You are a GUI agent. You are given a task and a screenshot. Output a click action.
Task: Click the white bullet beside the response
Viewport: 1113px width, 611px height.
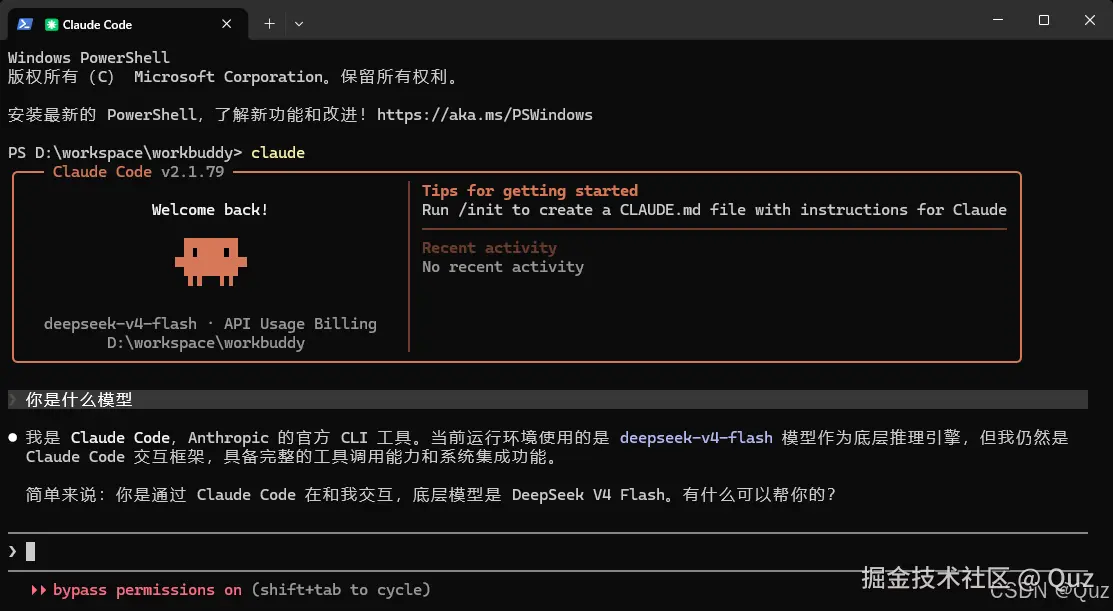tap(13, 438)
